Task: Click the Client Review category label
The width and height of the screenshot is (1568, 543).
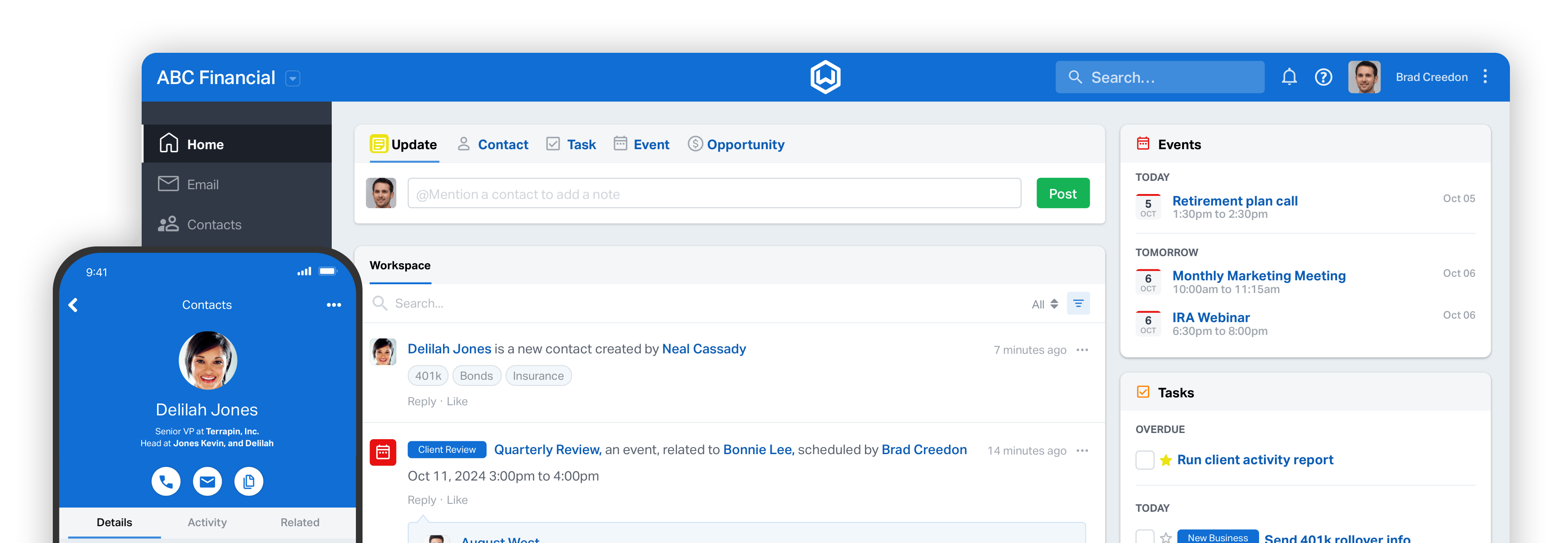Action: coord(447,450)
